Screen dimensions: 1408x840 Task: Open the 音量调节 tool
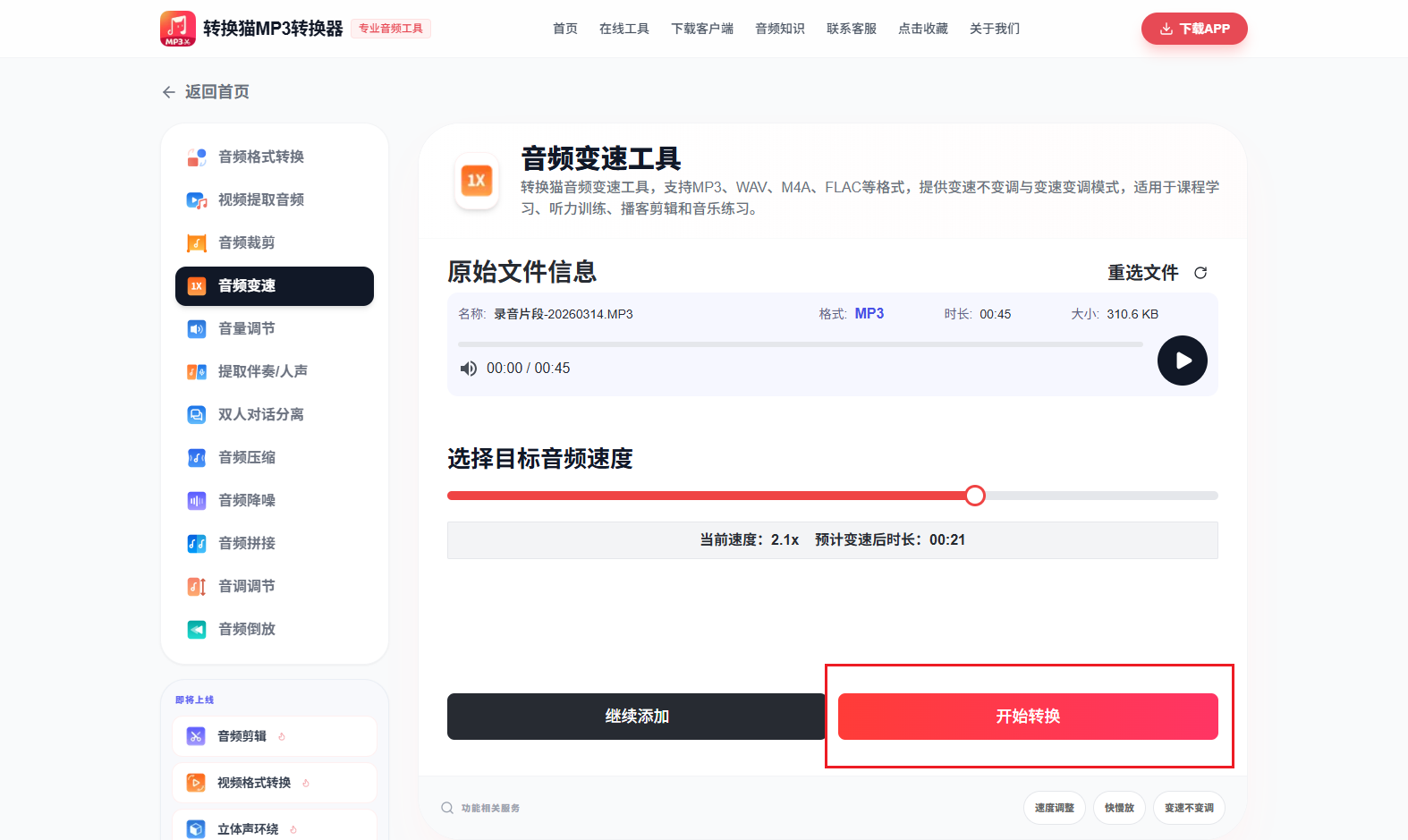click(246, 328)
